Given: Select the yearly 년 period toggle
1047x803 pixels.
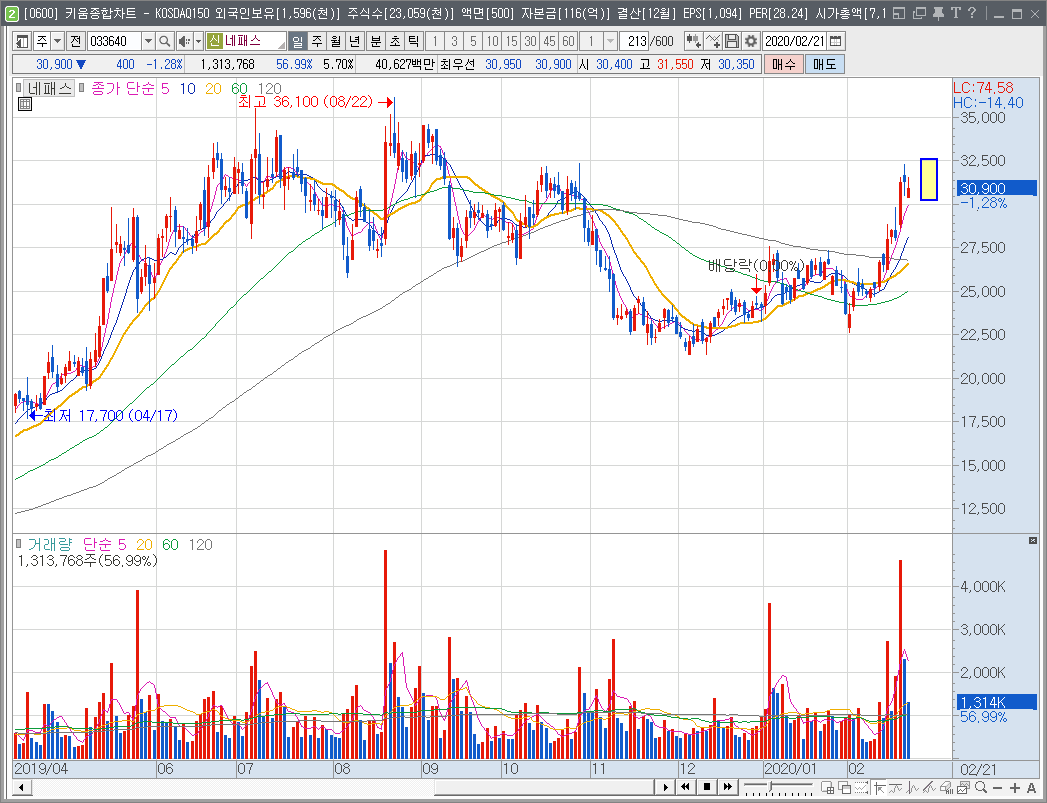Looking at the screenshot, I should pyautogui.click(x=355, y=41).
